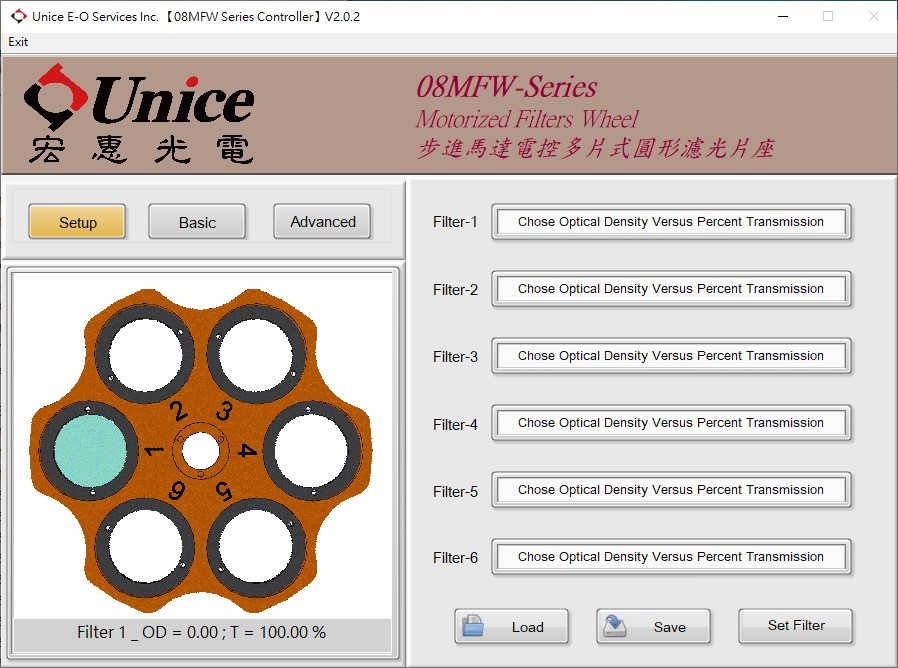Click the center hub of the filter wheel
Screen dimensions: 898x668
point(200,451)
